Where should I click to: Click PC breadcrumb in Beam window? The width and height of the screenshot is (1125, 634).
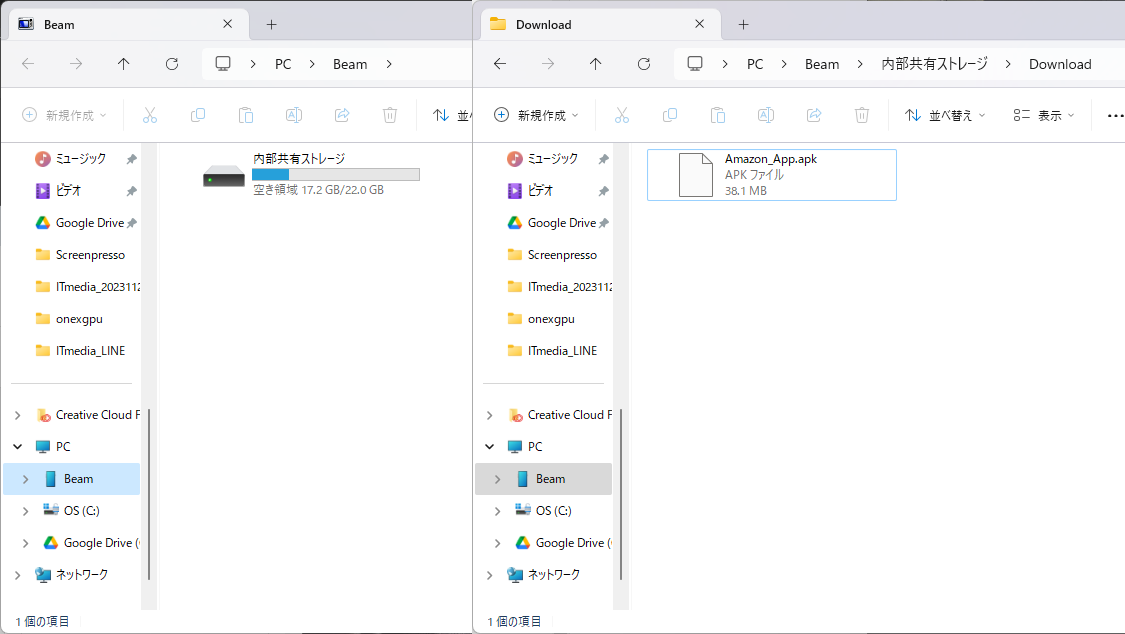click(283, 64)
